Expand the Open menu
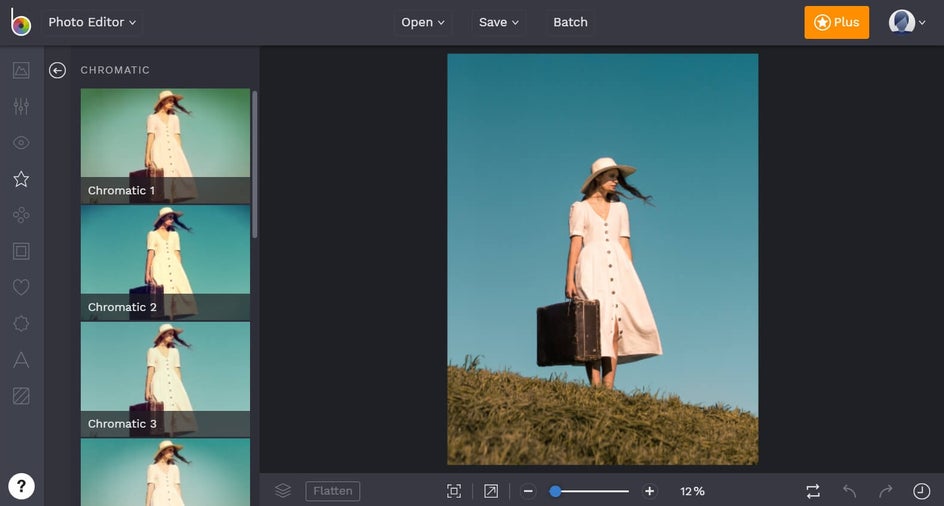The width and height of the screenshot is (944, 506). 424,22
